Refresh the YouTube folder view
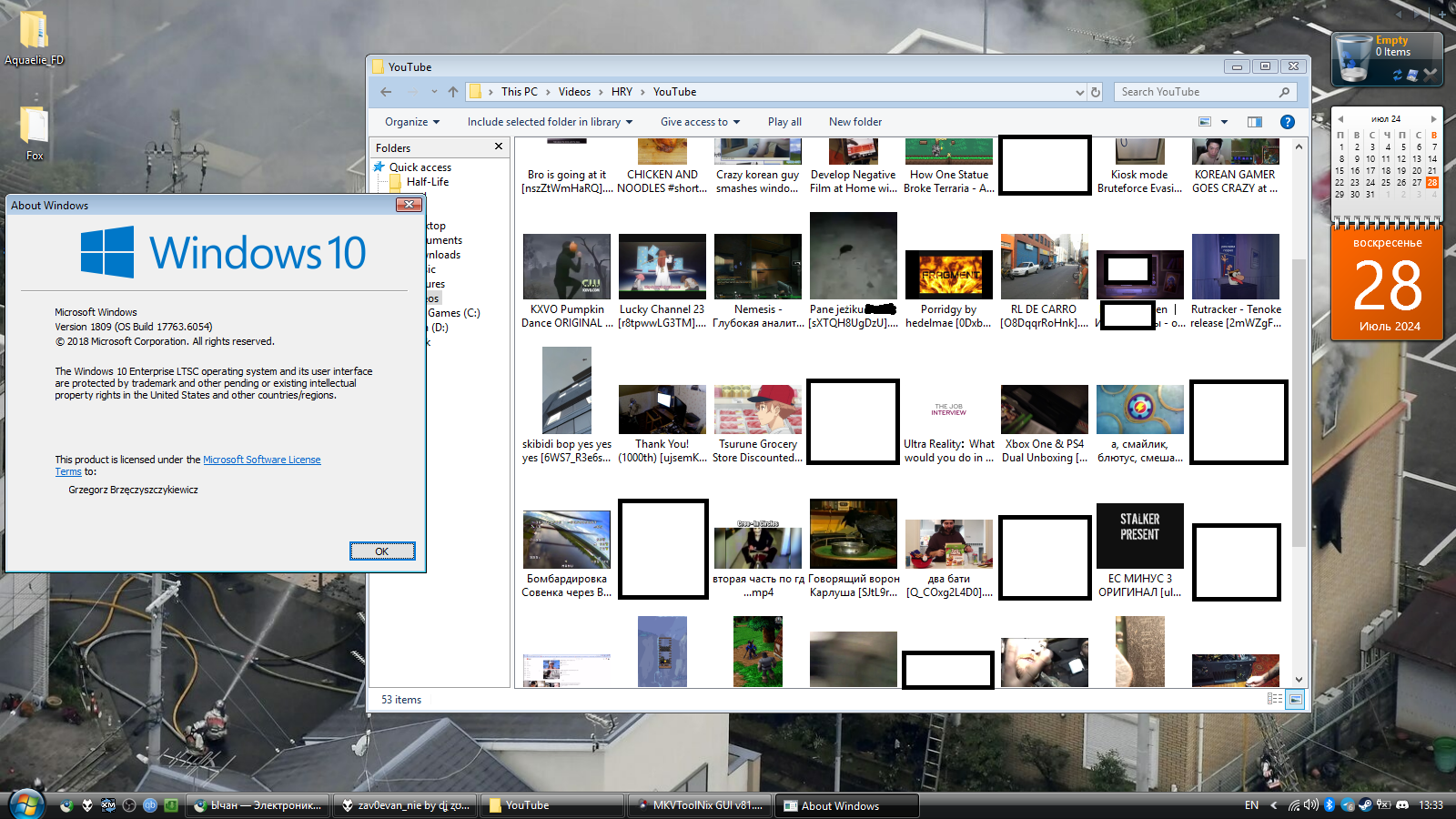 tap(1096, 92)
